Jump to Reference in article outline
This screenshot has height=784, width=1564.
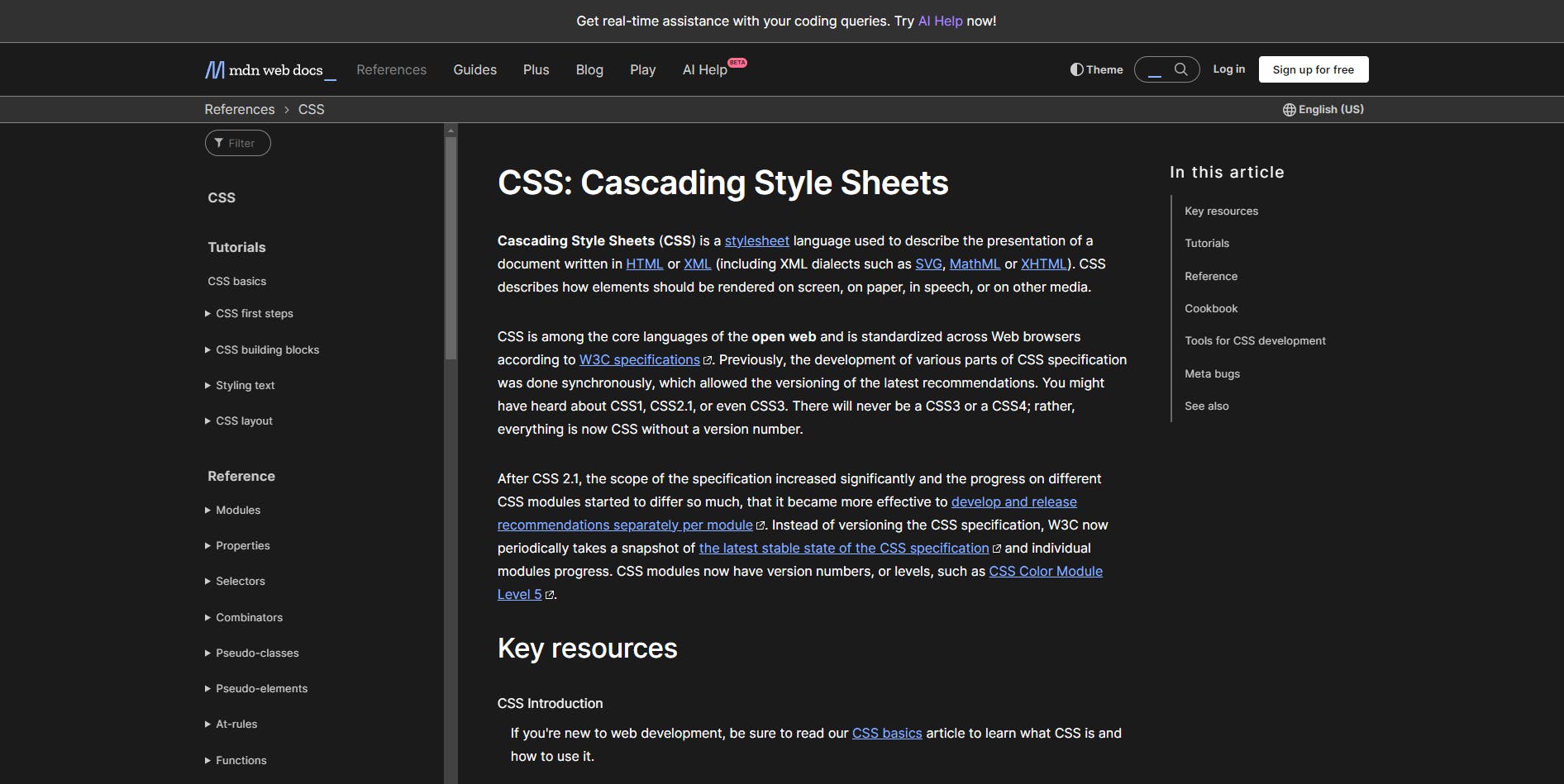coord(1211,277)
